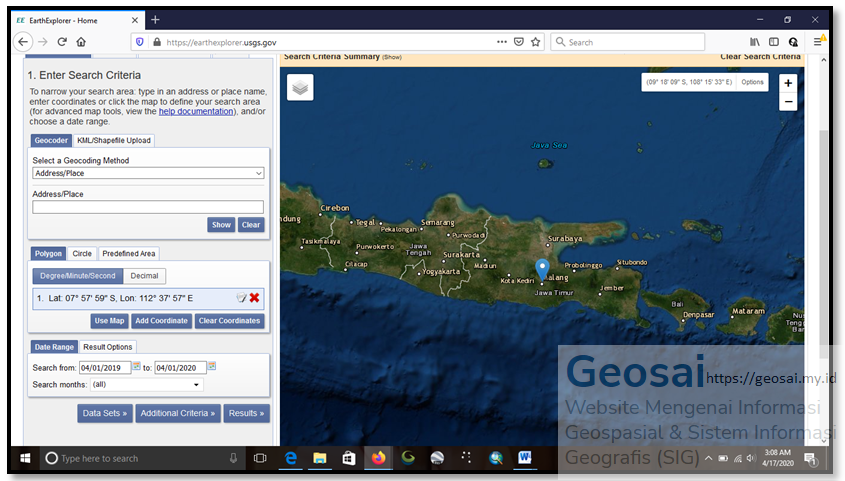845x481 pixels.
Task: Zoom out the map with minus button
Action: (788, 102)
